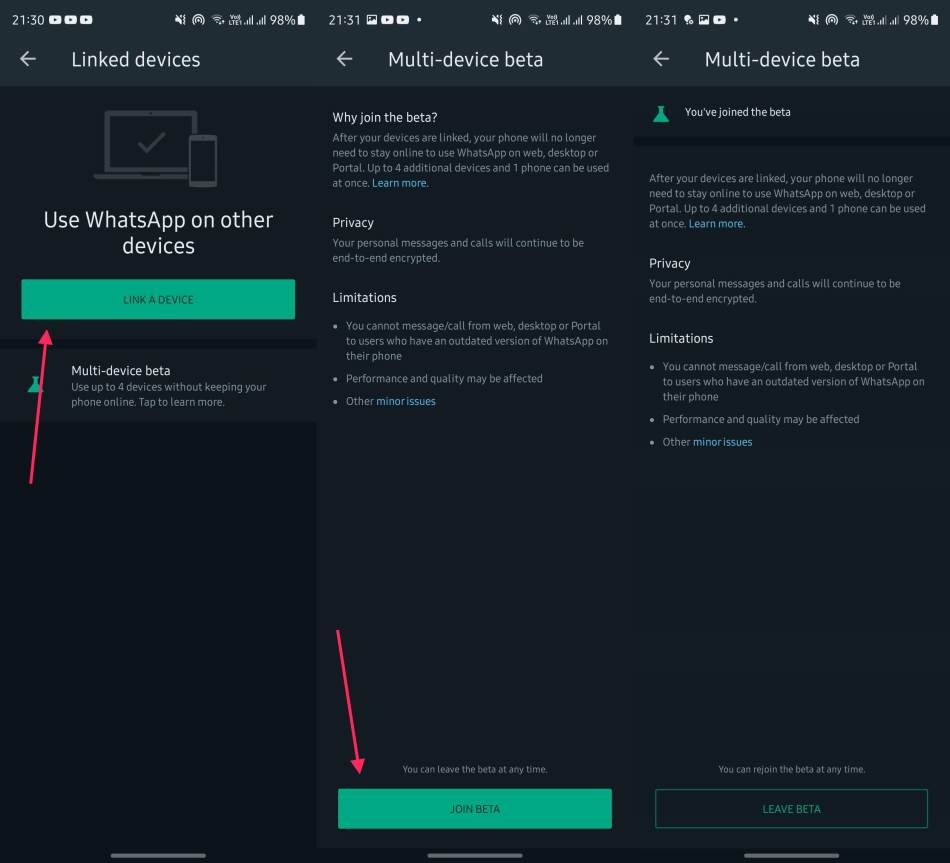Image resolution: width=950 pixels, height=863 pixels.
Task: Tap the home gesture bar under JOIN BETA
Action: point(475,855)
